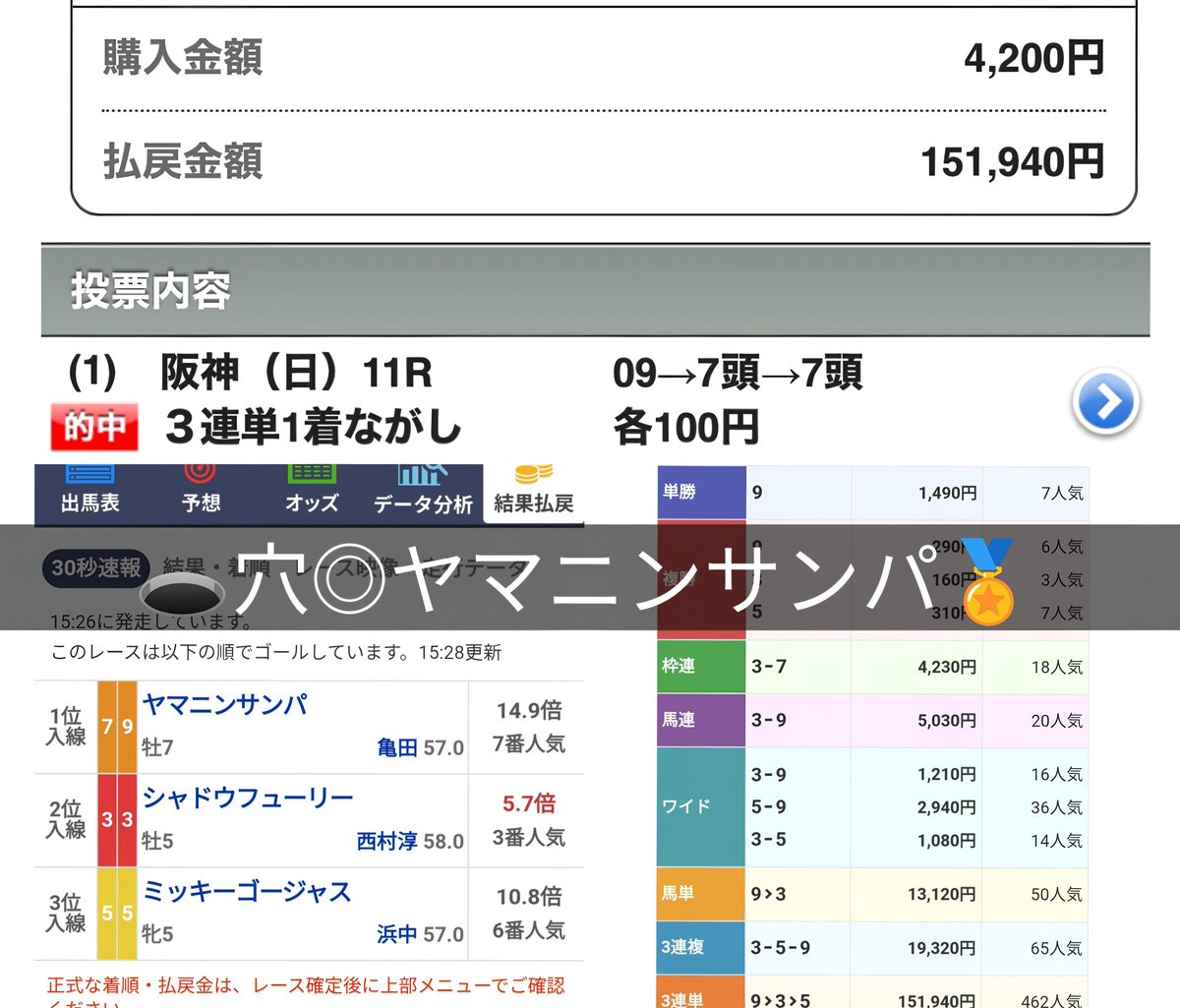Open the 出馬表 tab
1180x1008 pixels.
[x=89, y=494]
